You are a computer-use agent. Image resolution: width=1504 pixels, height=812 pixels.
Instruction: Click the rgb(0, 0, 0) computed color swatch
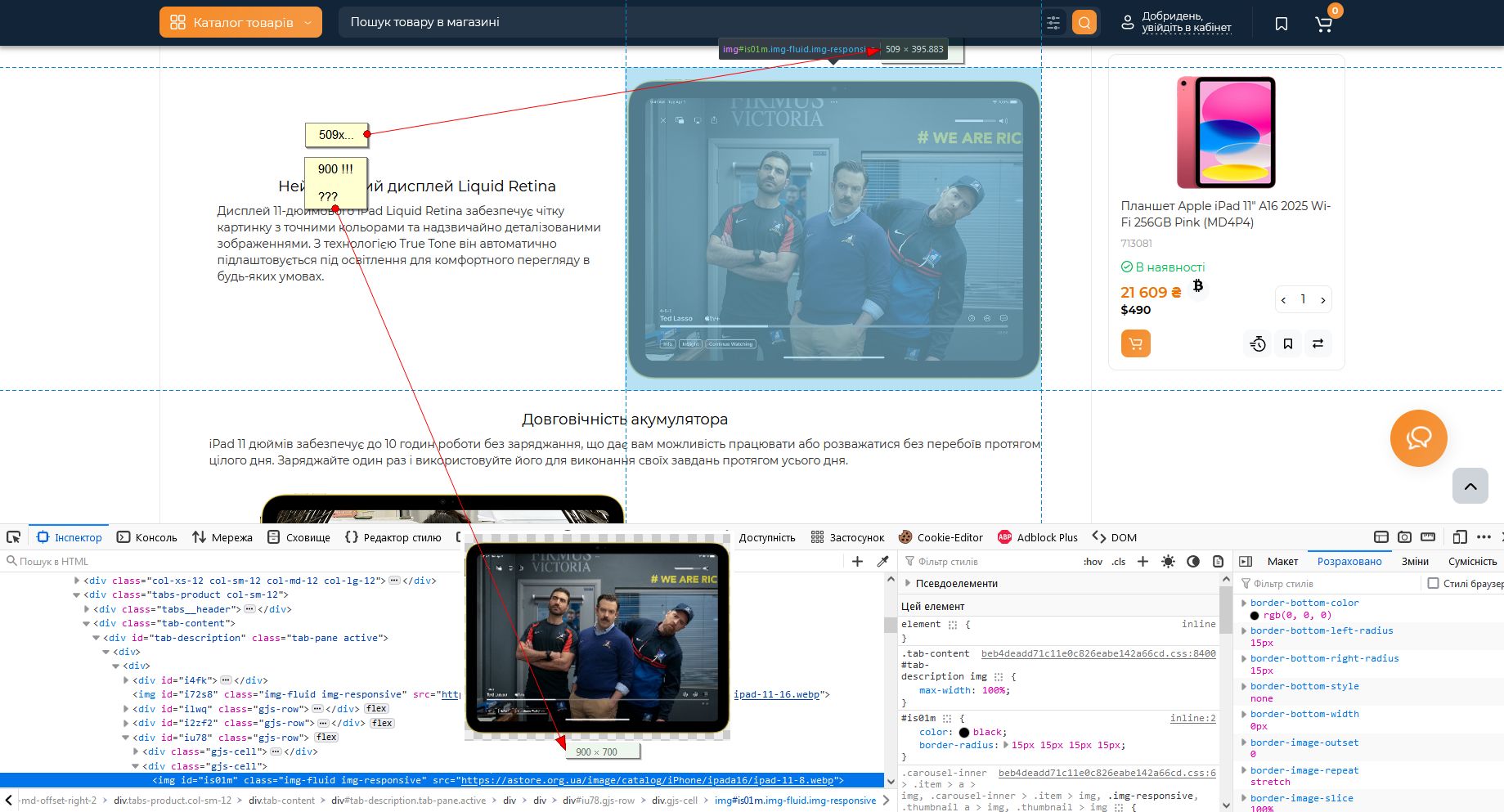[1255, 616]
